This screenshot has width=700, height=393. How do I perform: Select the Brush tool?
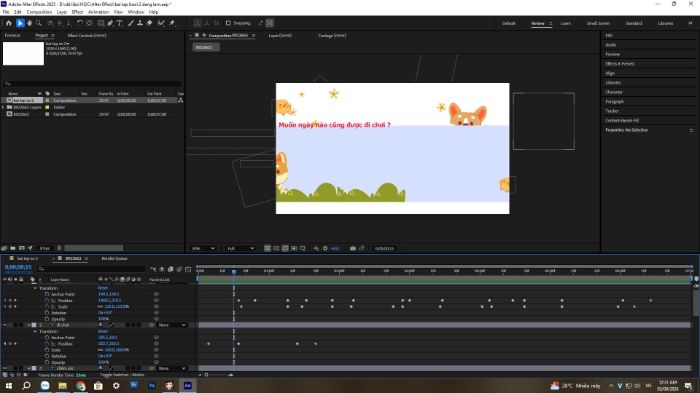pos(131,23)
